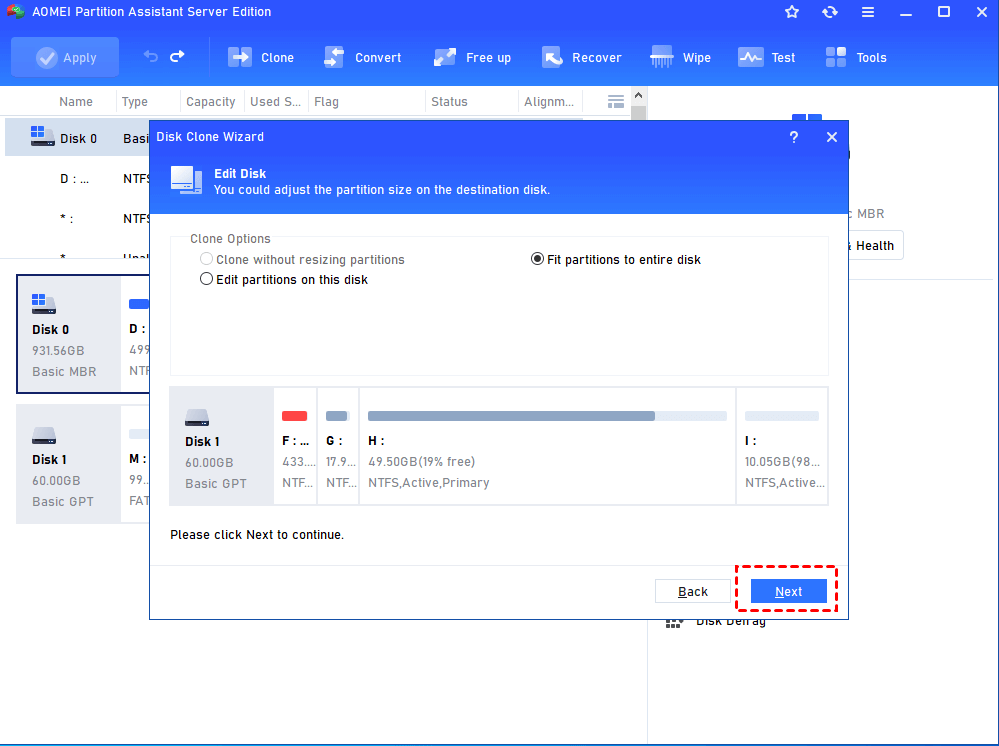Viewport: 999px width, 746px height.
Task: Click the AOMEI app logo icon
Action: [x=15, y=11]
